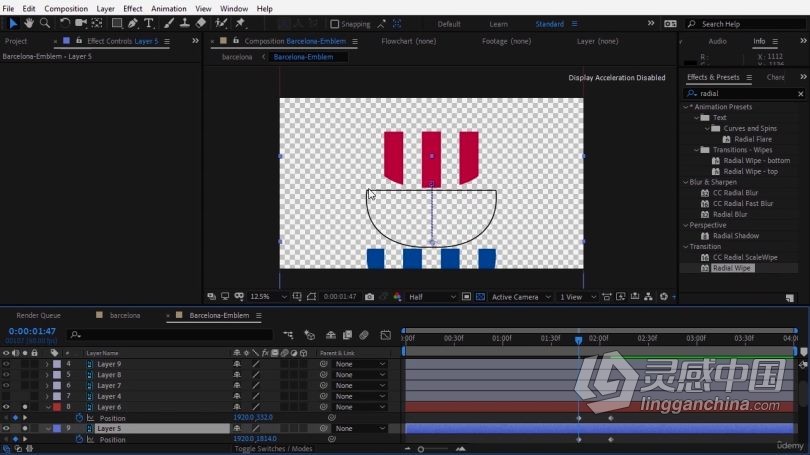Collapse the Blur & Sharpen category
The height and width of the screenshot is (455, 810).
pyautogui.click(x=686, y=182)
